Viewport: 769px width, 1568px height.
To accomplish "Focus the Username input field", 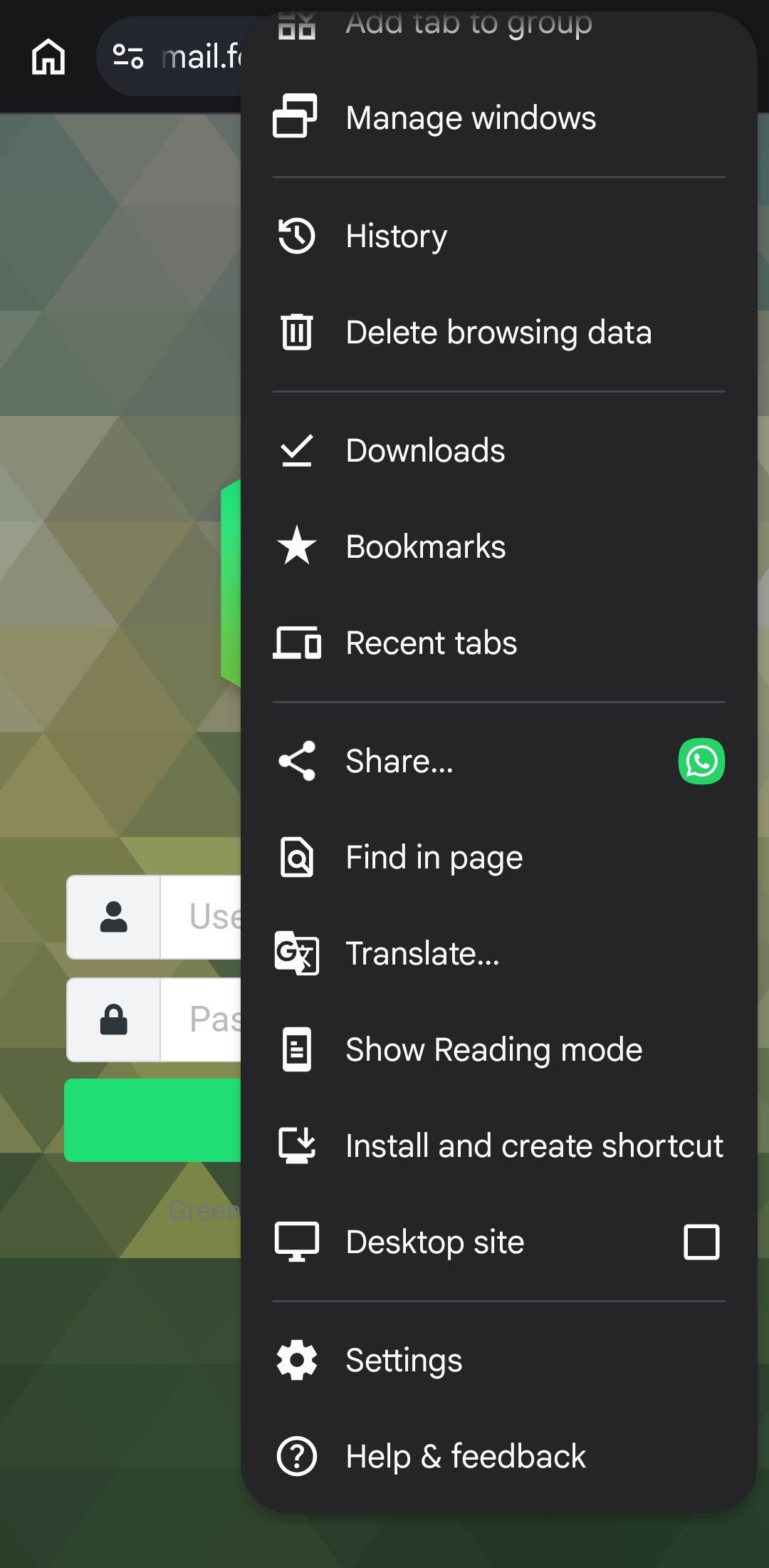I will pos(201,917).
